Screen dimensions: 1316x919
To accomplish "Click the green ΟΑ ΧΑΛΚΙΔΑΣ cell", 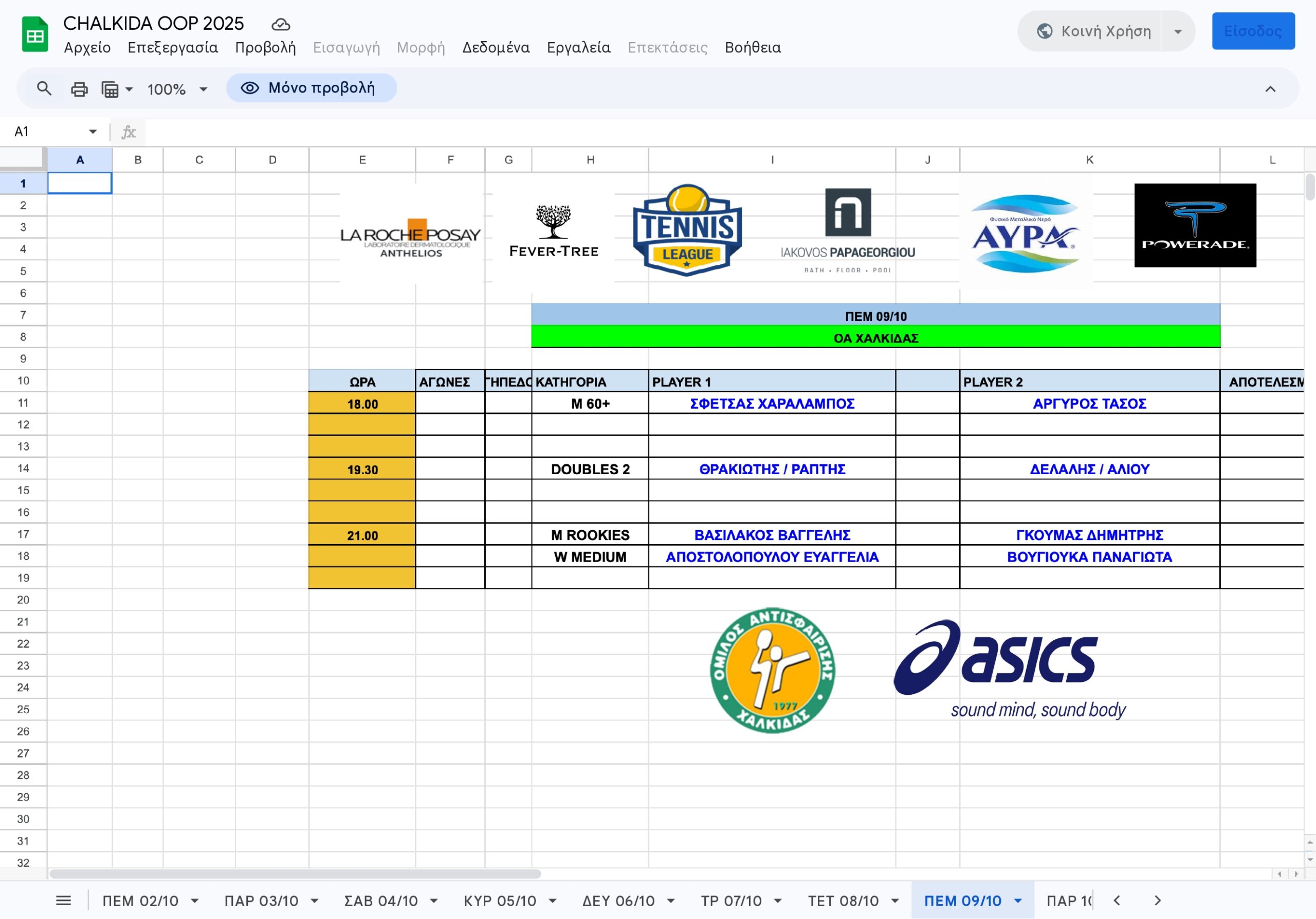I will (x=875, y=338).
